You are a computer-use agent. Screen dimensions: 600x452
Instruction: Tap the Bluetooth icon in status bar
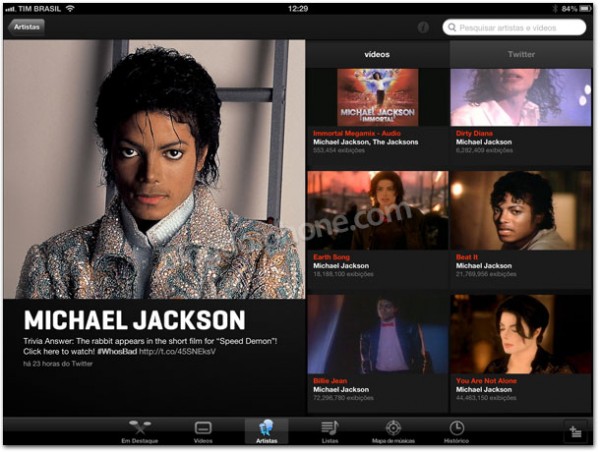click(x=555, y=8)
